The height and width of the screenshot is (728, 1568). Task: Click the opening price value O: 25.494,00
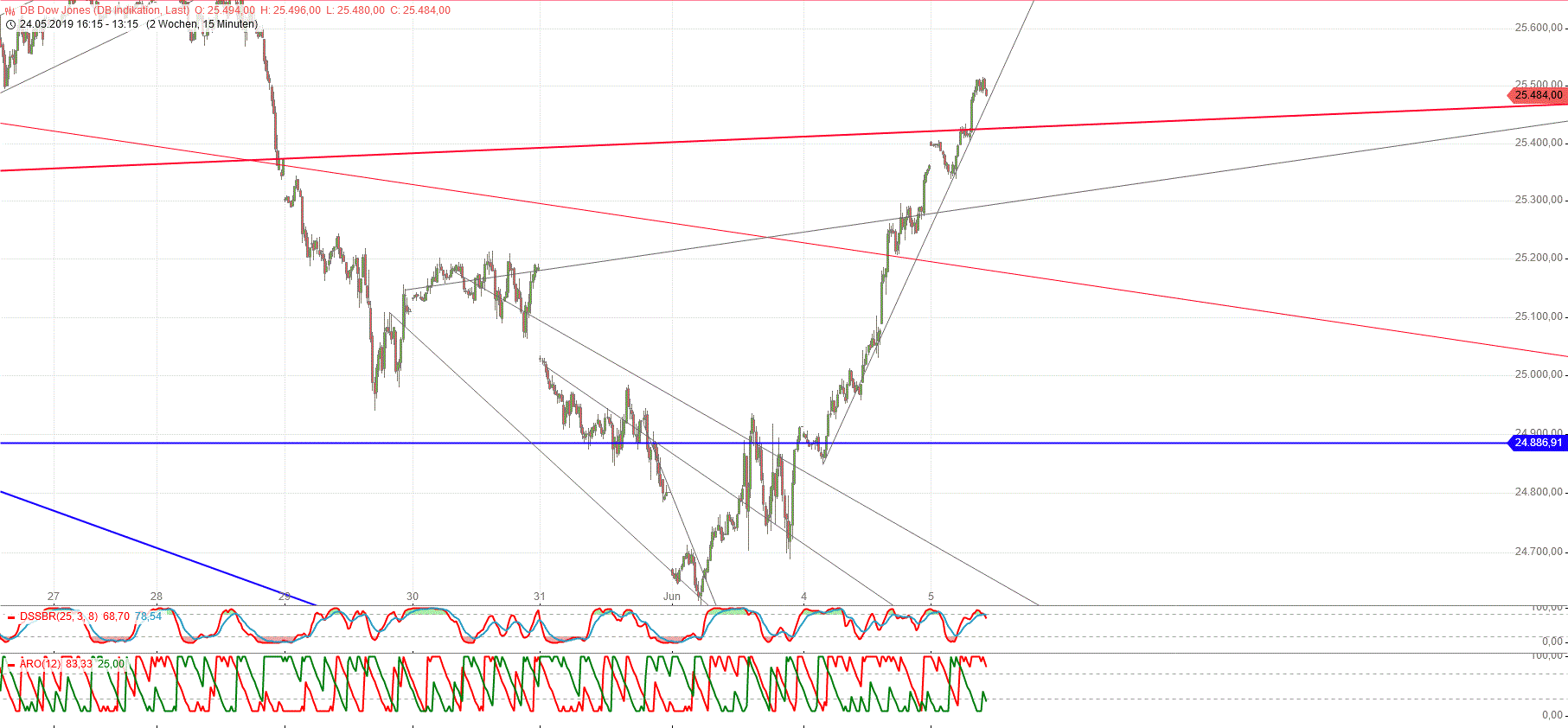225,10
